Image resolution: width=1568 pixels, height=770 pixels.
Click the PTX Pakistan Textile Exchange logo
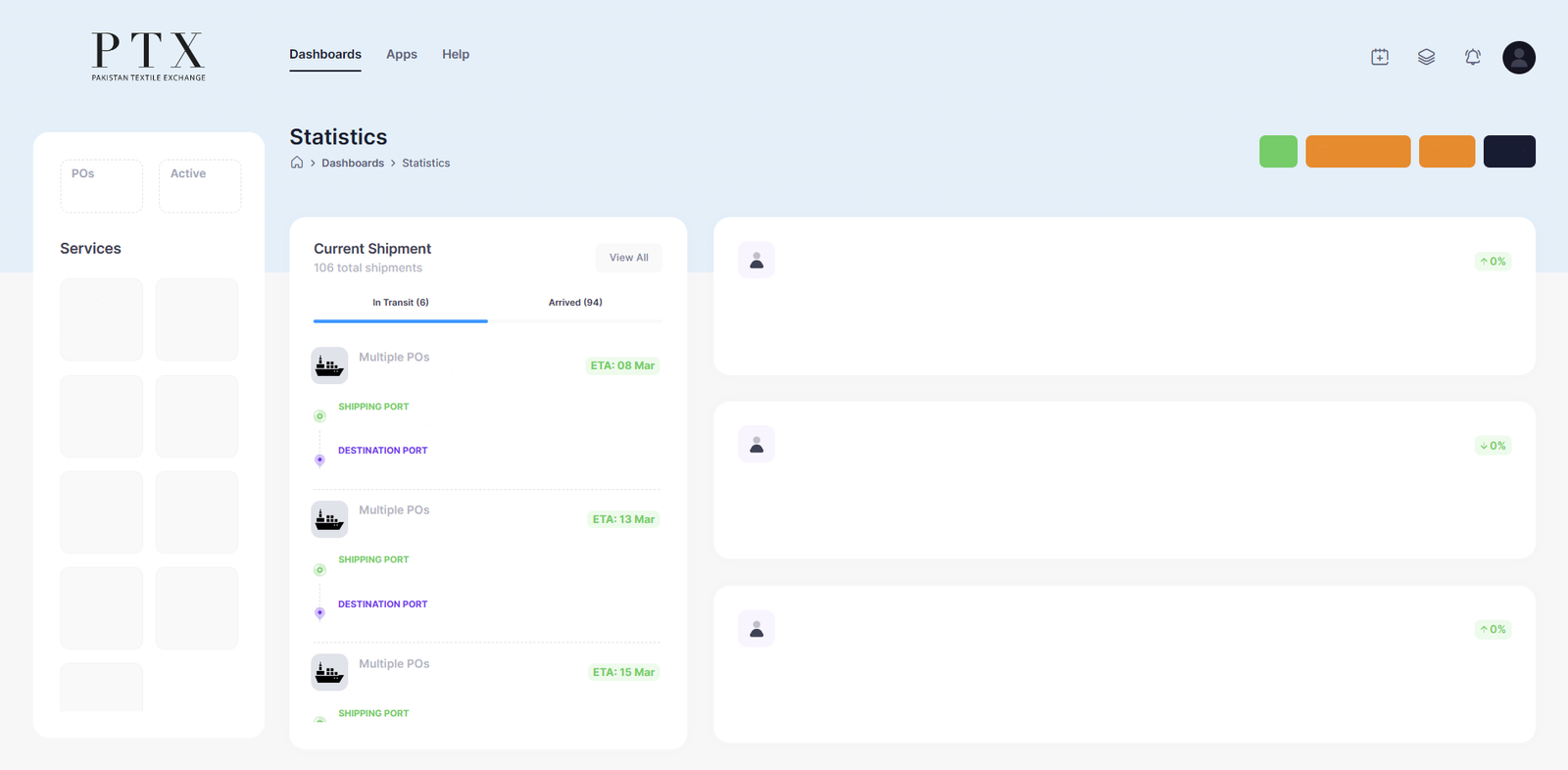click(149, 56)
